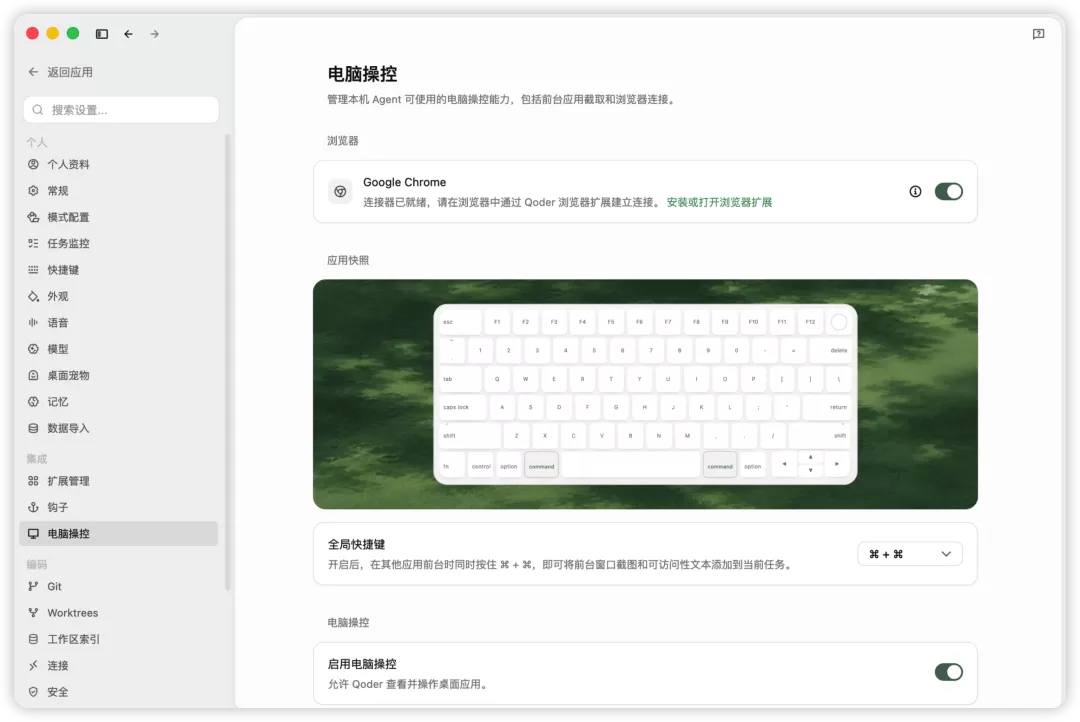The image size is (1080, 722).
Task: Click the 任务监控 task monitor icon
Action: click(33, 243)
